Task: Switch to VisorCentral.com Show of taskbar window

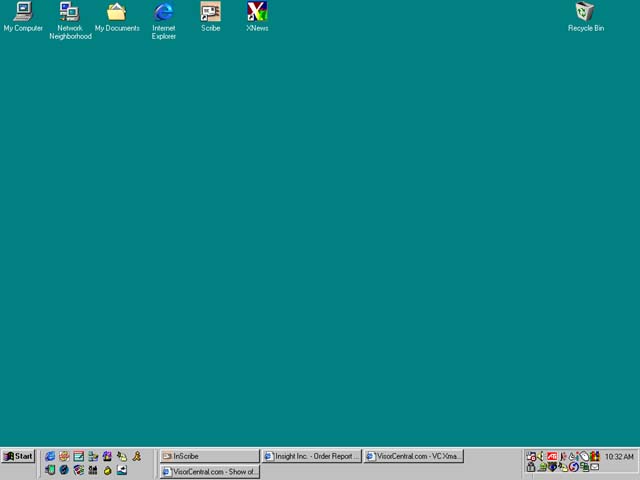Action: tap(210, 471)
